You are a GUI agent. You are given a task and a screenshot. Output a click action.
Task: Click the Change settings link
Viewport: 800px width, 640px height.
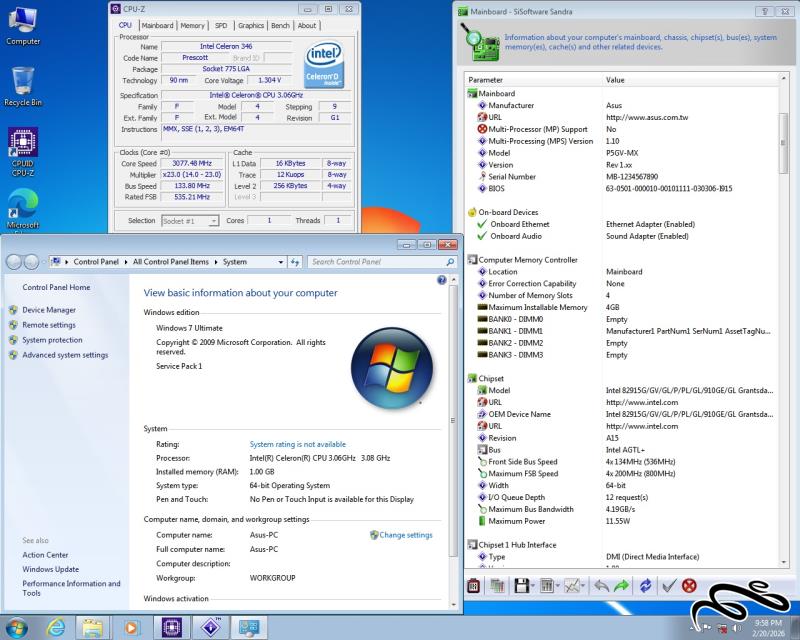pyautogui.click(x=405, y=535)
